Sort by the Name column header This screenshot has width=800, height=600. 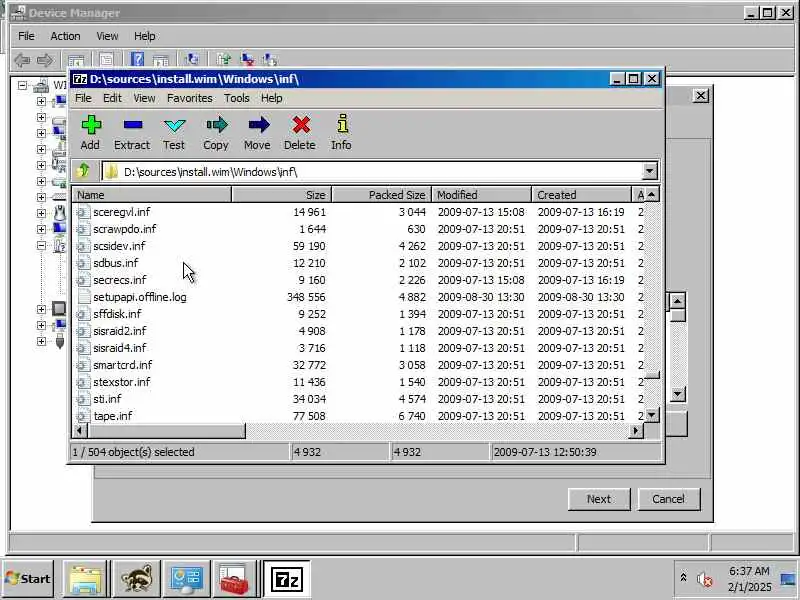[x=152, y=195]
